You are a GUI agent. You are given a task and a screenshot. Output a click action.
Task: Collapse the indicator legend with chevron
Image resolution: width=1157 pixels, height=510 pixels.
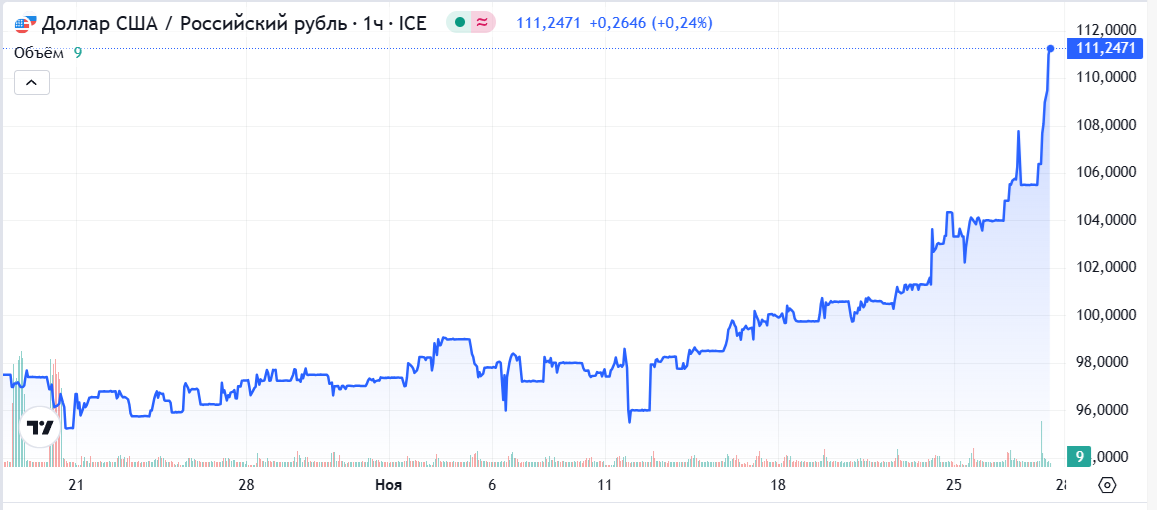[x=31, y=83]
